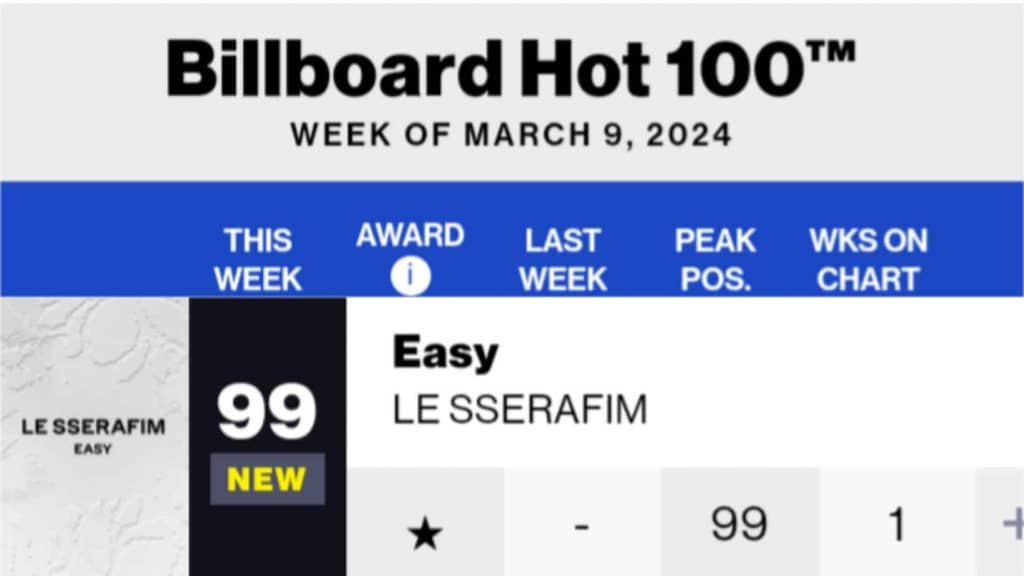The image size is (1024, 576).
Task: Click the yellow NEW badge
Action: click(267, 480)
